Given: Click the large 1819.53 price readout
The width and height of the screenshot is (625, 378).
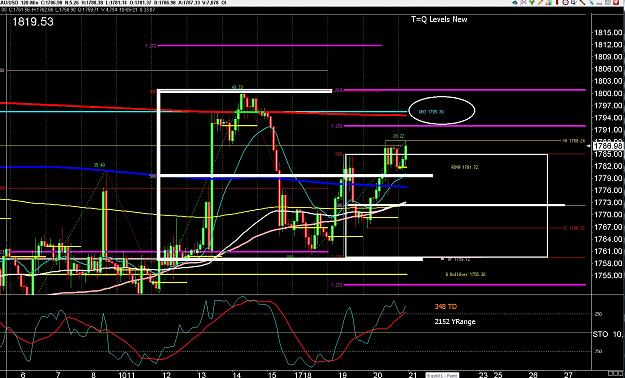Looking at the screenshot, I should pyautogui.click(x=33, y=22).
